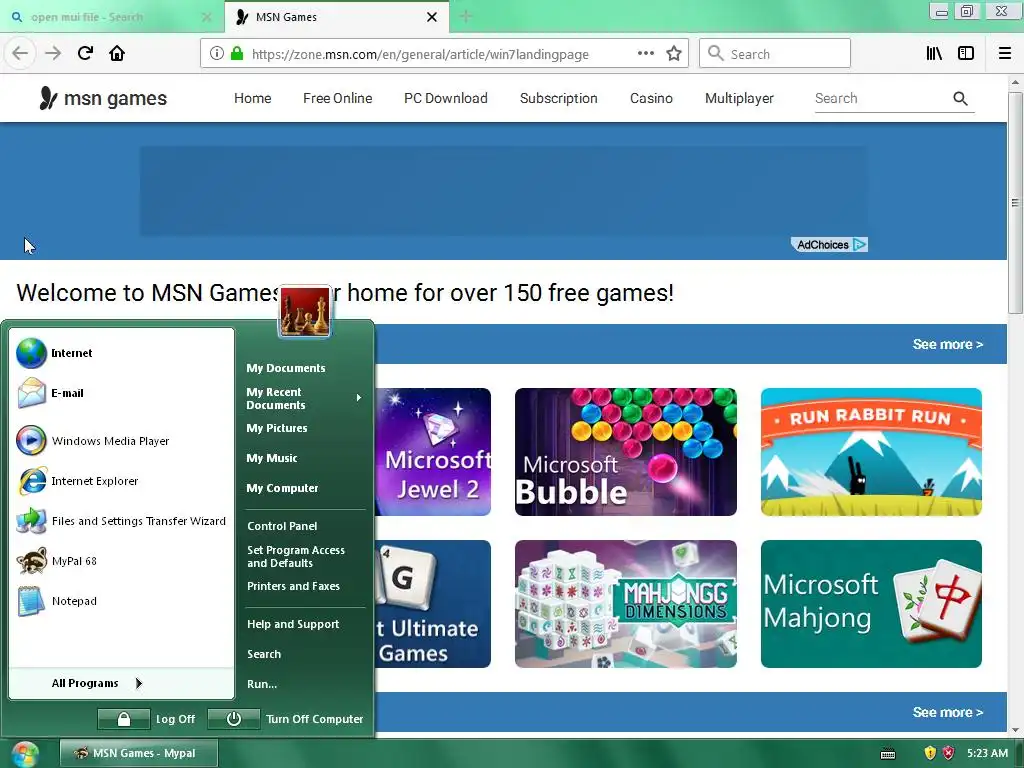The height and width of the screenshot is (768, 1024).
Task: Click MSN Games - Mypal taskbar button
Action: 138,754
